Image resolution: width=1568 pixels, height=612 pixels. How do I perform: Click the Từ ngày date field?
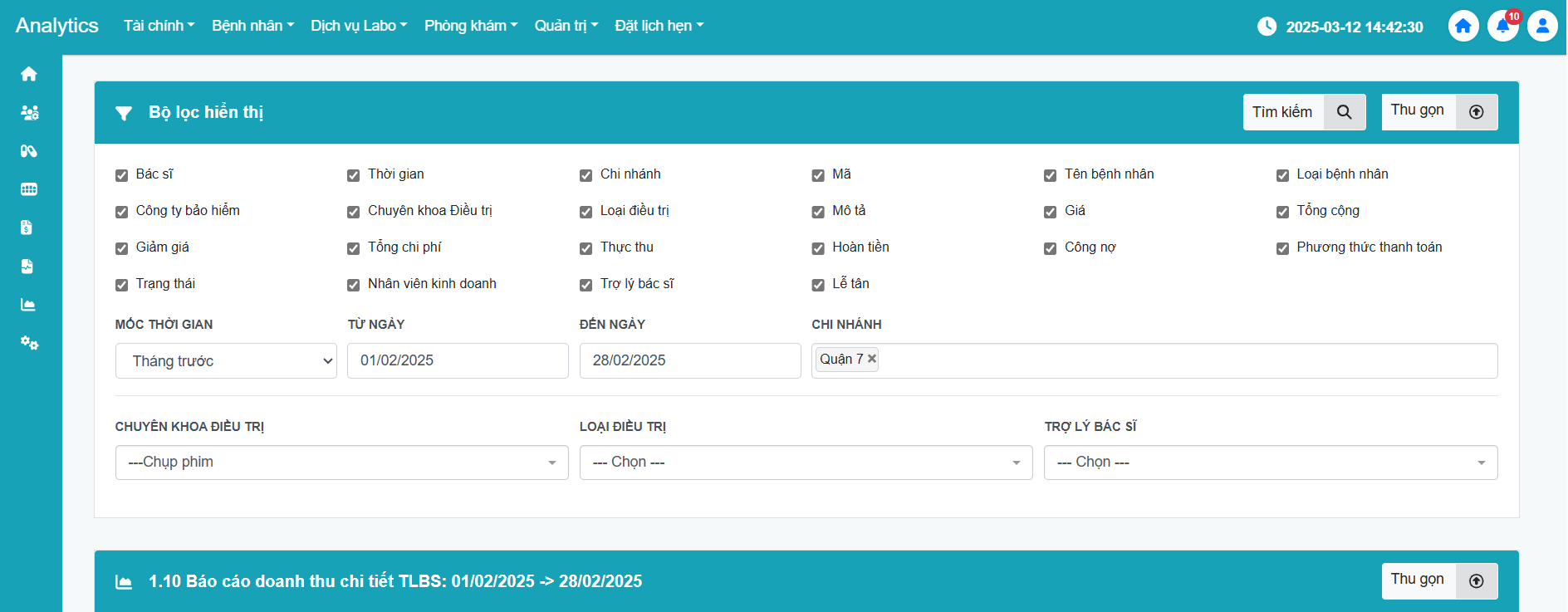tap(458, 361)
